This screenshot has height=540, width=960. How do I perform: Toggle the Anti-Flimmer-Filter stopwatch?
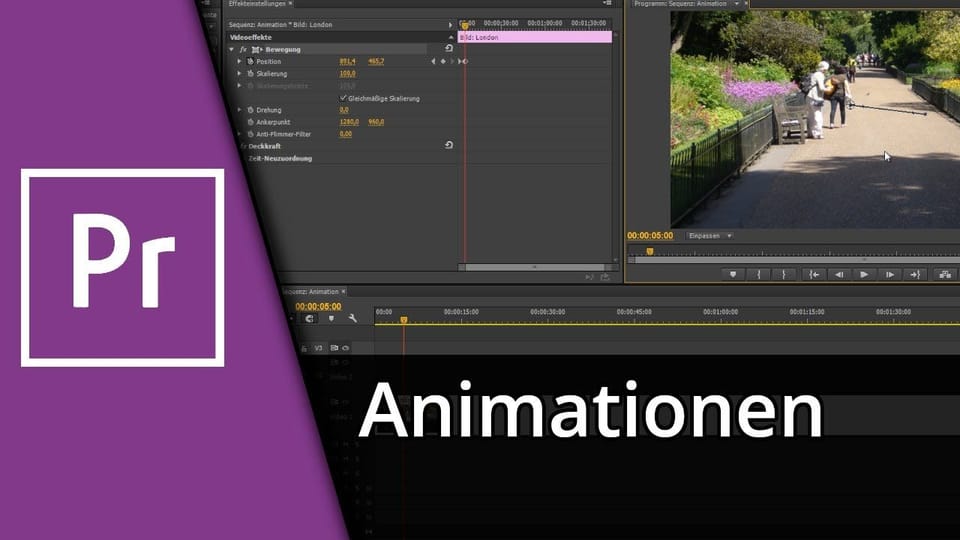click(x=250, y=133)
